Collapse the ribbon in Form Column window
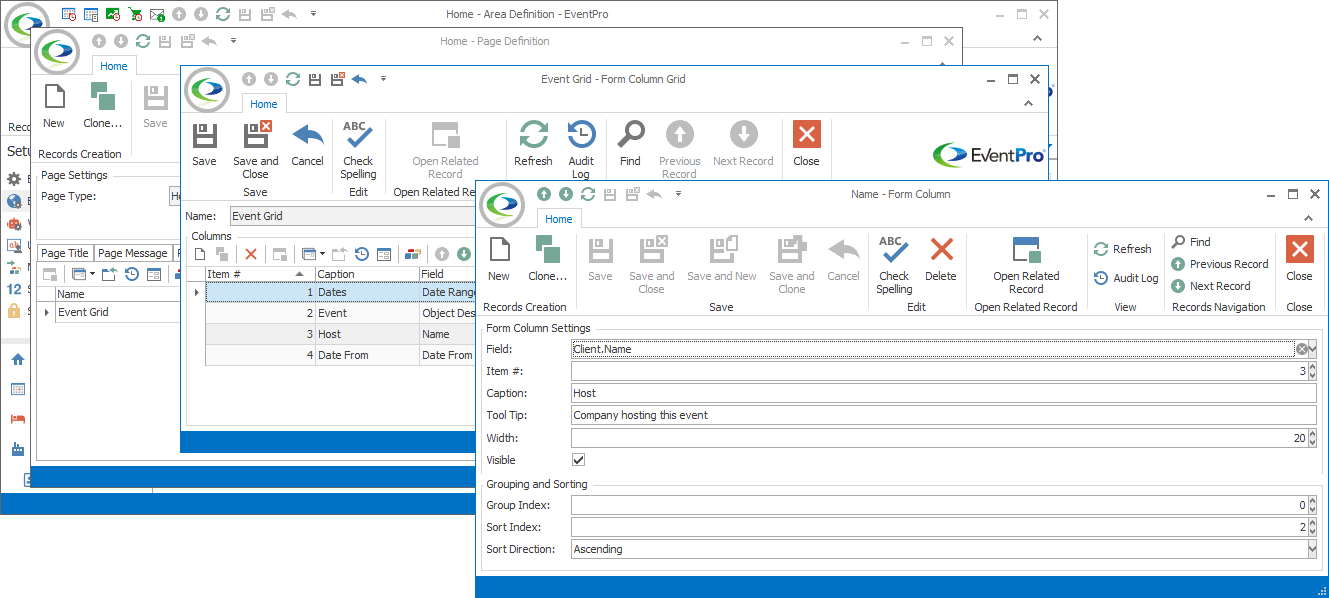The height and width of the screenshot is (598, 1329). pyautogui.click(x=1306, y=218)
